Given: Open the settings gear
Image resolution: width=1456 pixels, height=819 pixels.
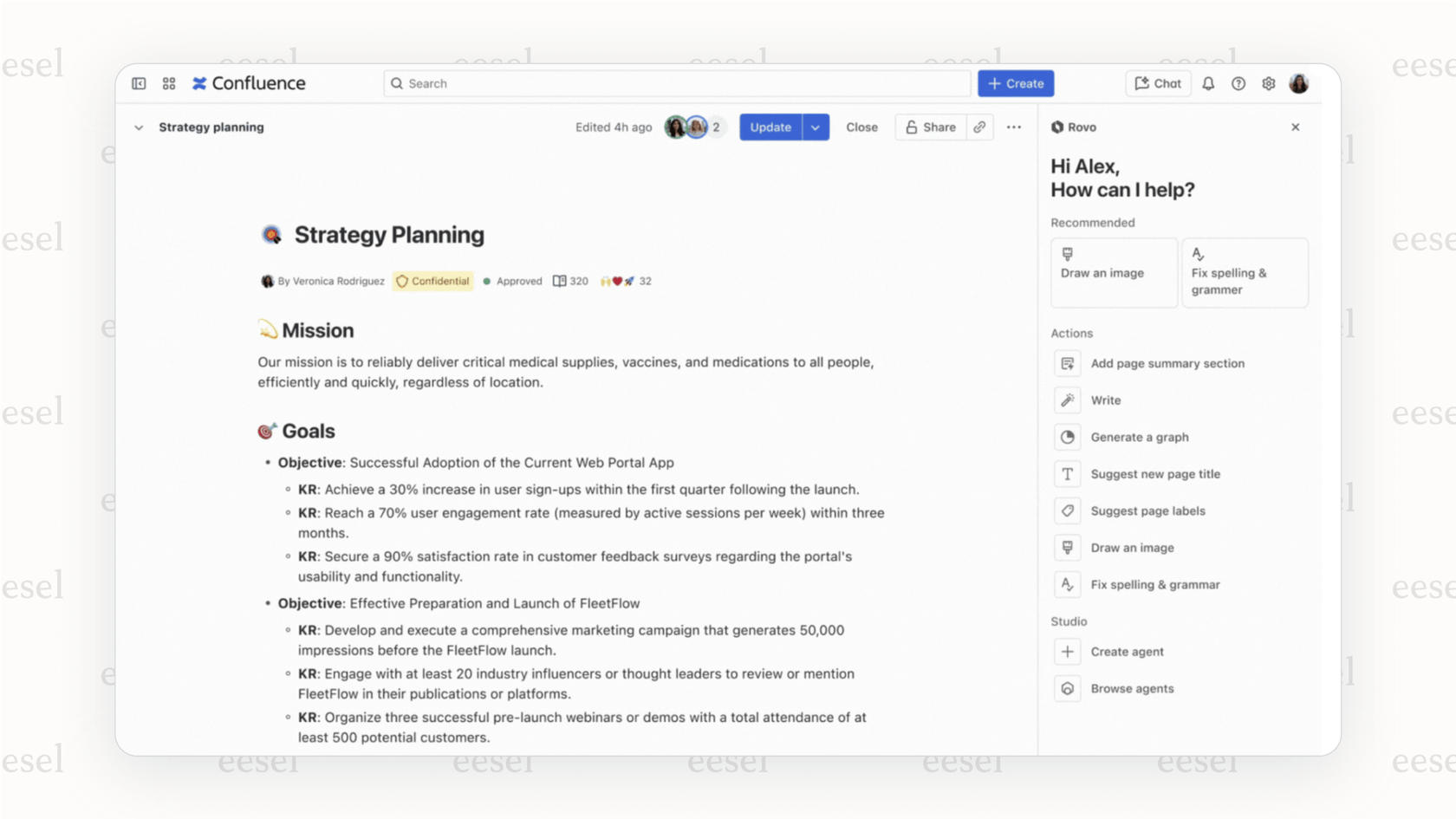Looking at the screenshot, I should pyautogui.click(x=1268, y=83).
